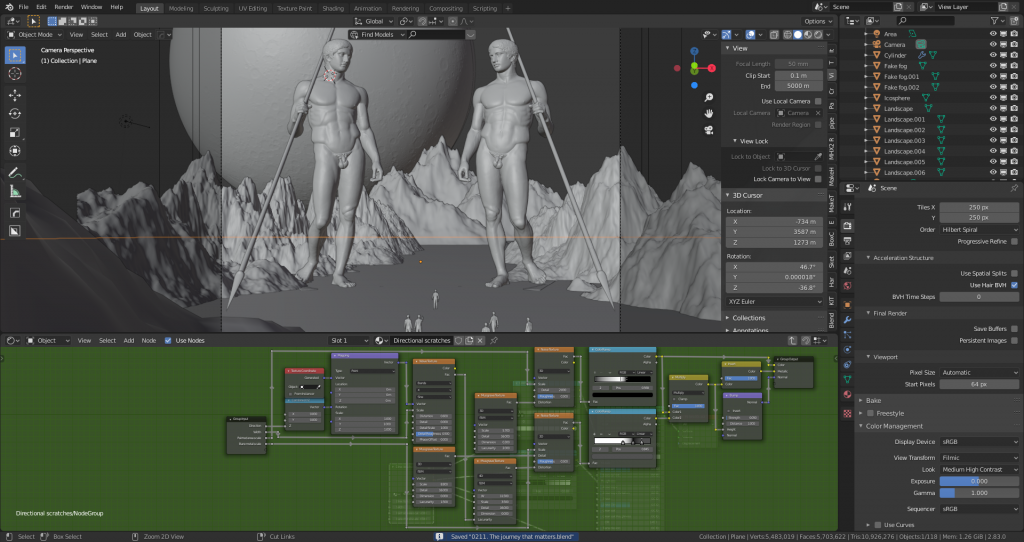Click eyedropper next to Lock to Object
The image size is (1024, 542).
[x=818, y=157]
